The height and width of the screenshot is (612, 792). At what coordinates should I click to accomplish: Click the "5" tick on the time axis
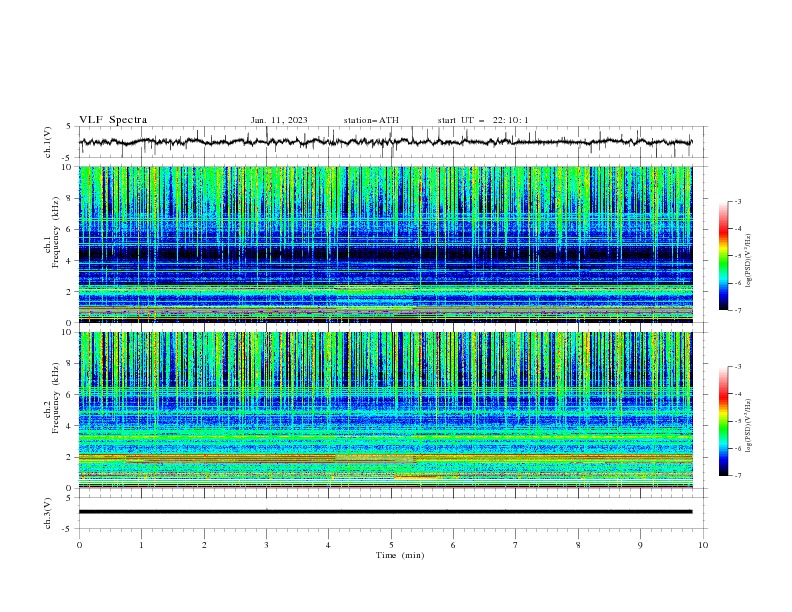pyautogui.click(x=391, y=545)
